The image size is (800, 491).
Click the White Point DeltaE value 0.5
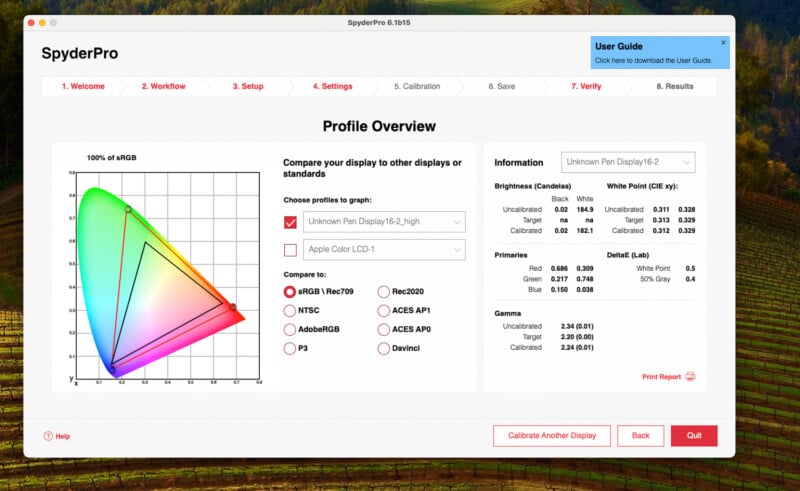tap(690, 268)
